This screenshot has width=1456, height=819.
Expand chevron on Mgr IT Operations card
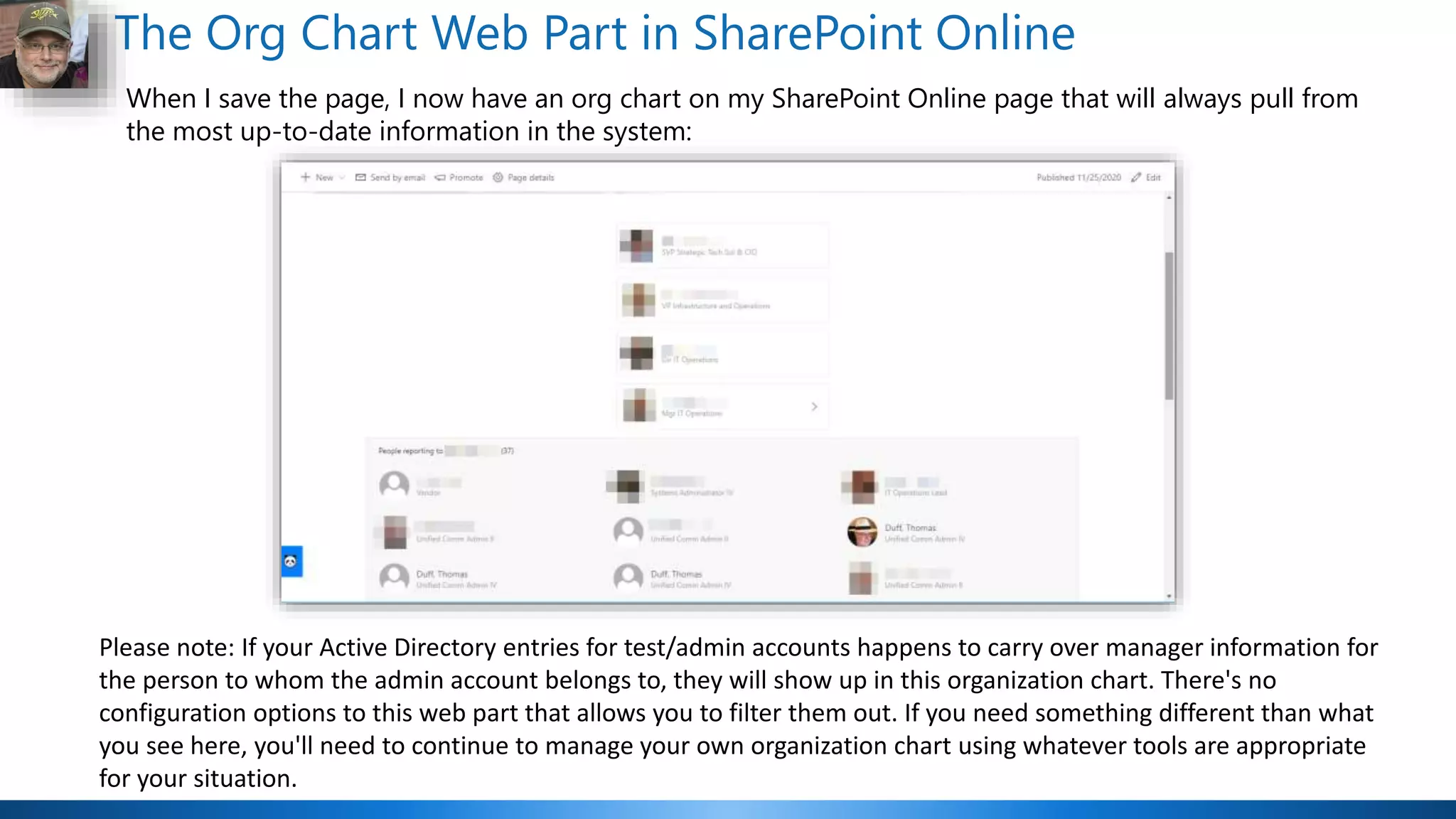814,407
